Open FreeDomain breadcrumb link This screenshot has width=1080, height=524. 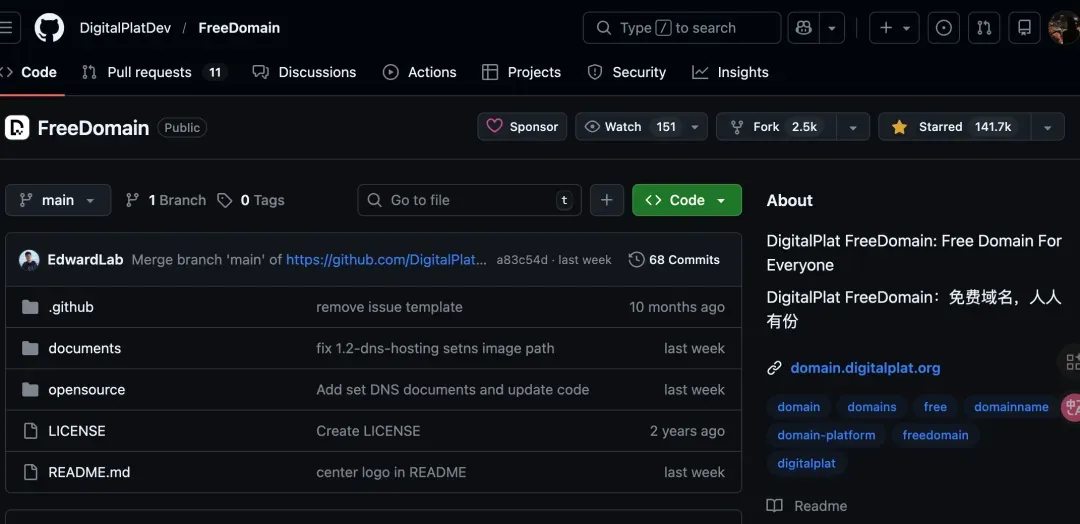(x=239, y=28)
